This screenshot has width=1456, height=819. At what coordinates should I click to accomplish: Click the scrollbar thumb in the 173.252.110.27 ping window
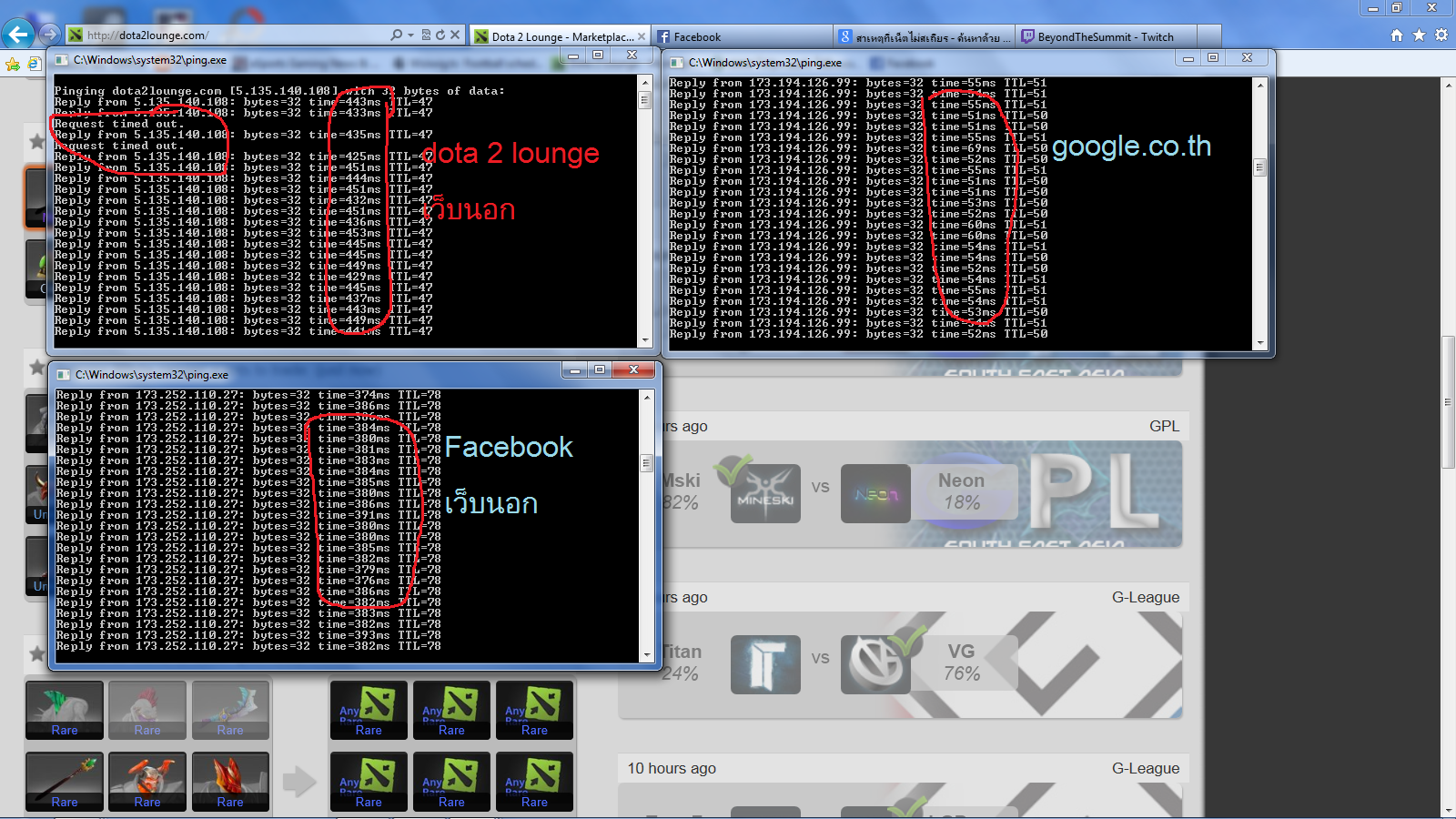(647, 462)
